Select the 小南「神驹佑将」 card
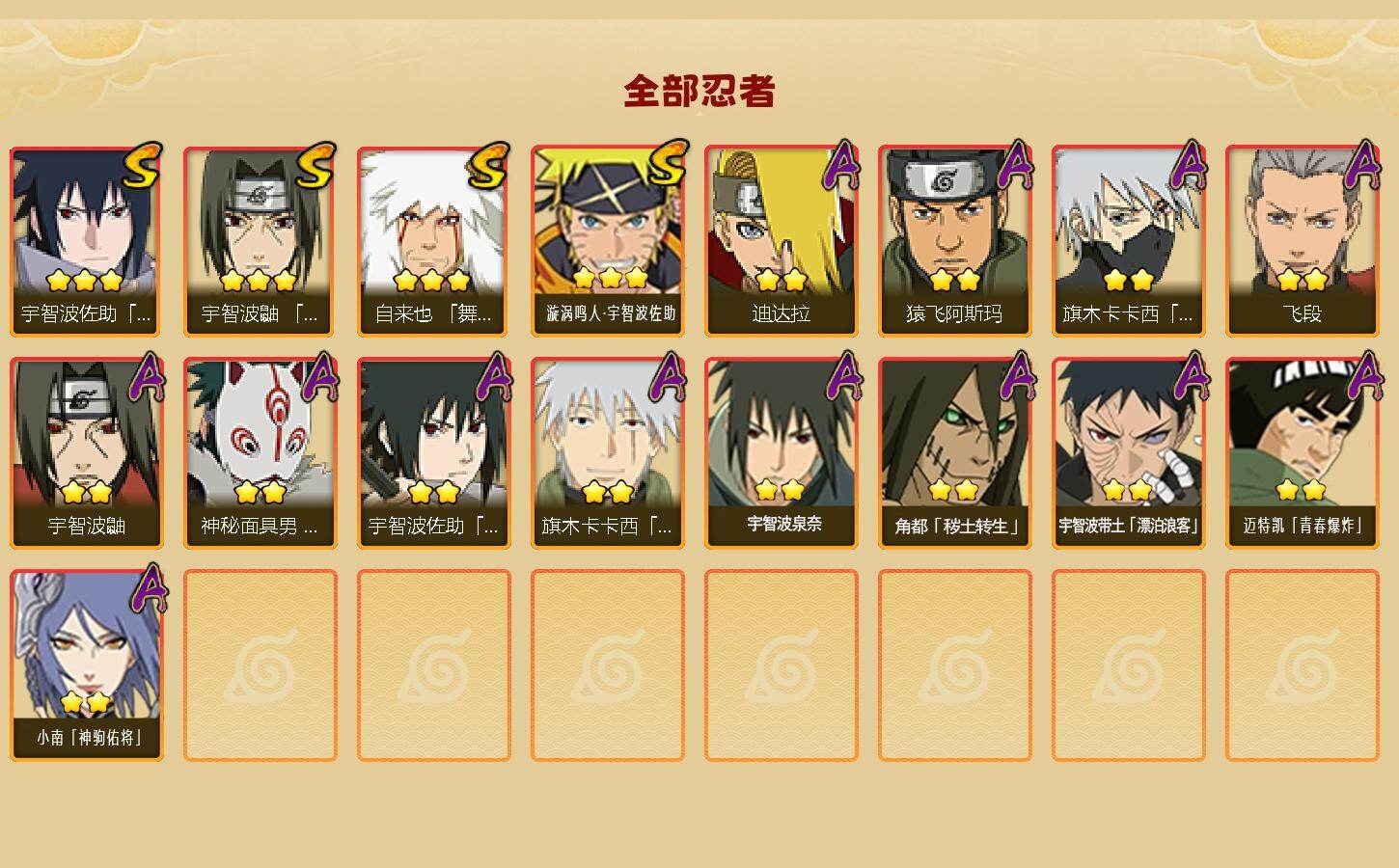 point(87,665)
